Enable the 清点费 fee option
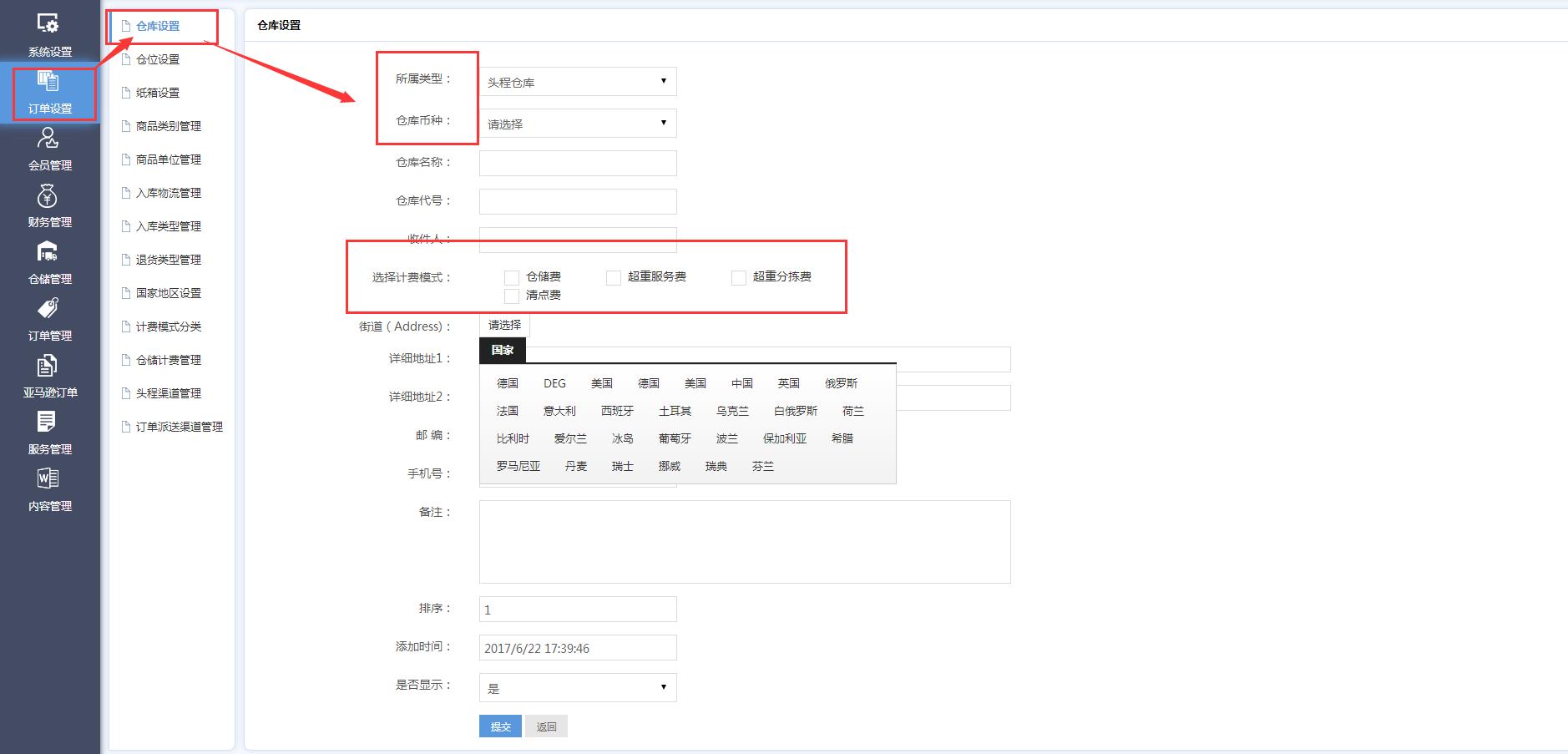 [x=511, y=295]
